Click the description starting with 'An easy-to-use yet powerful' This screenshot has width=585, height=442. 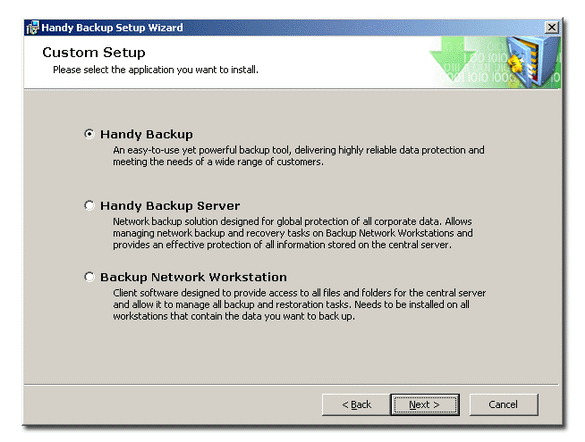click(298, 156)
